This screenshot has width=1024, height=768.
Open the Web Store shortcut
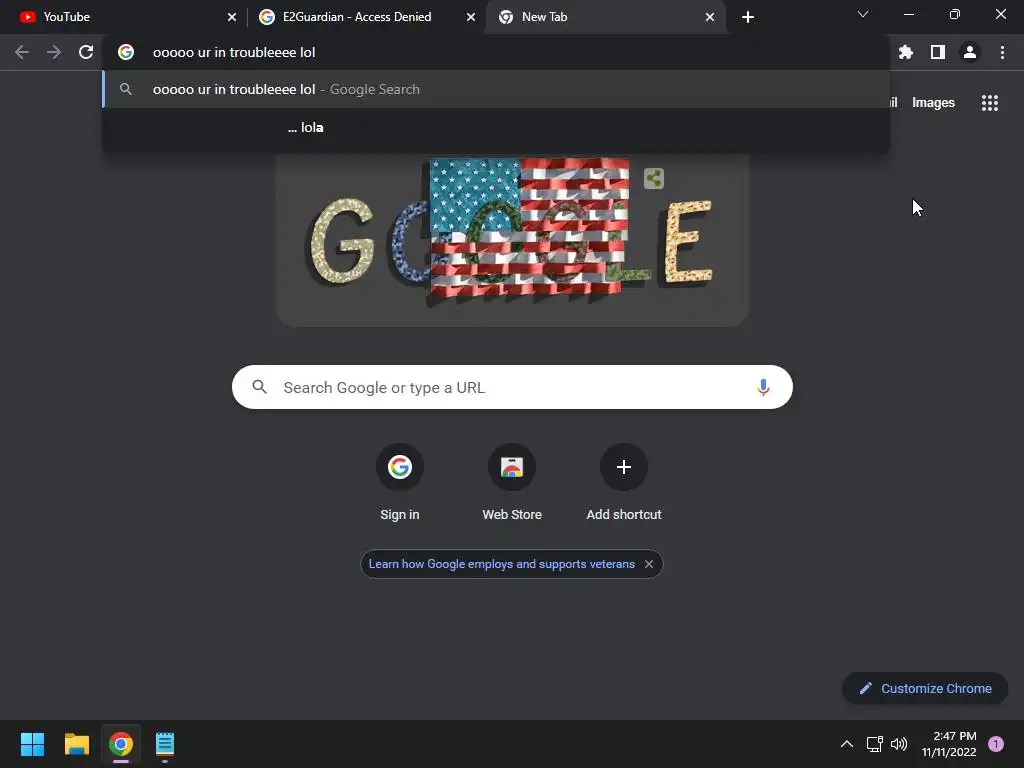pos(512,483)
